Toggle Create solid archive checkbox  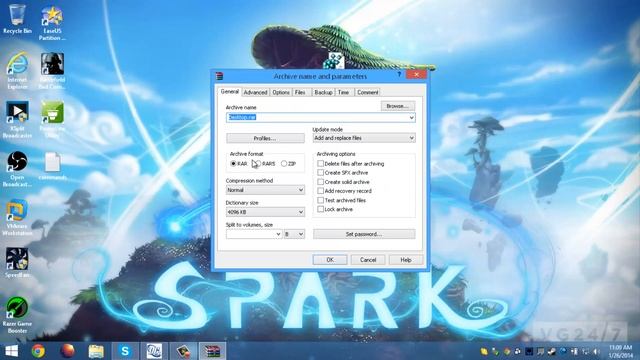(321, 182)
